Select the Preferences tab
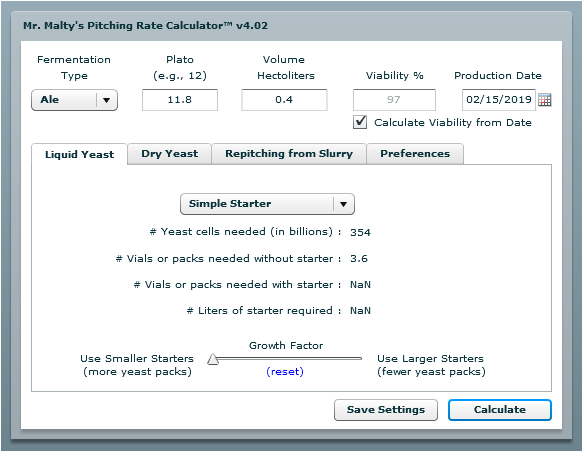 pos(415,154)
